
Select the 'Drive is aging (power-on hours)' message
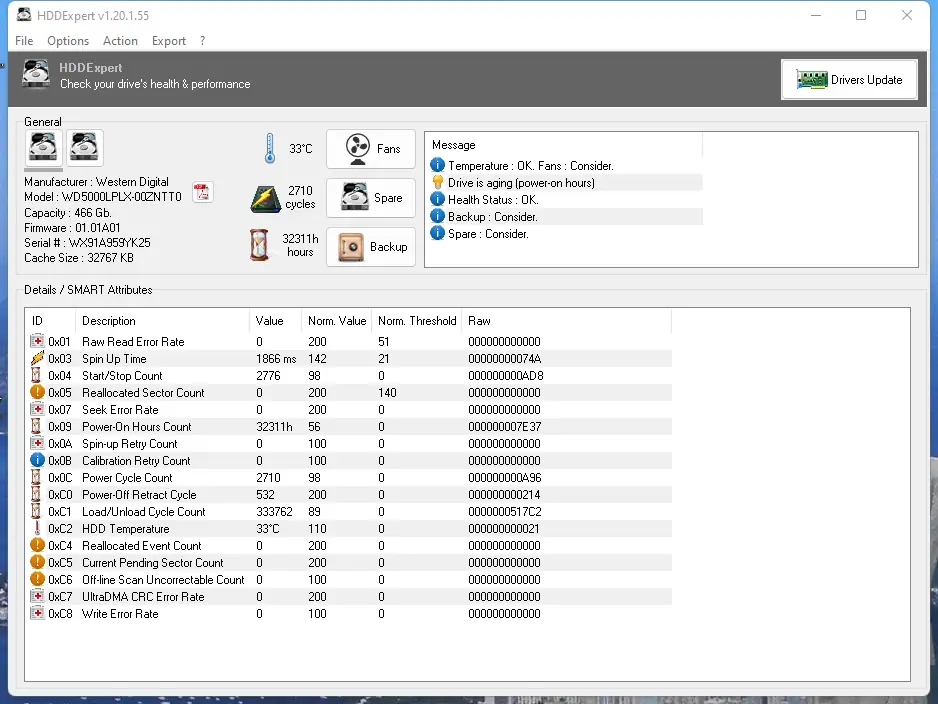(x=521, y=183)
